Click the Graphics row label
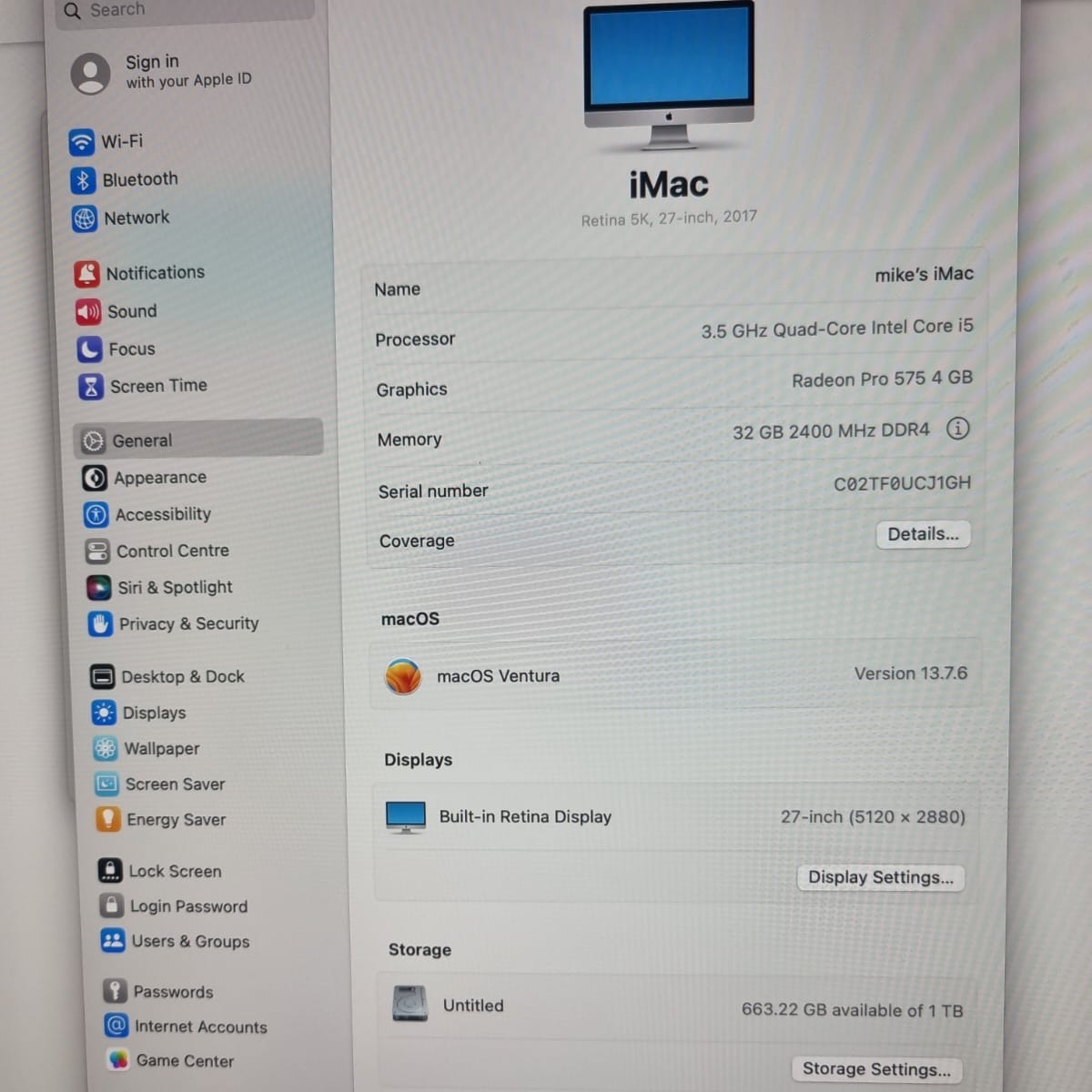Image resolution: width=1092 pixels, height=1092 pixels. pos(411,389)
